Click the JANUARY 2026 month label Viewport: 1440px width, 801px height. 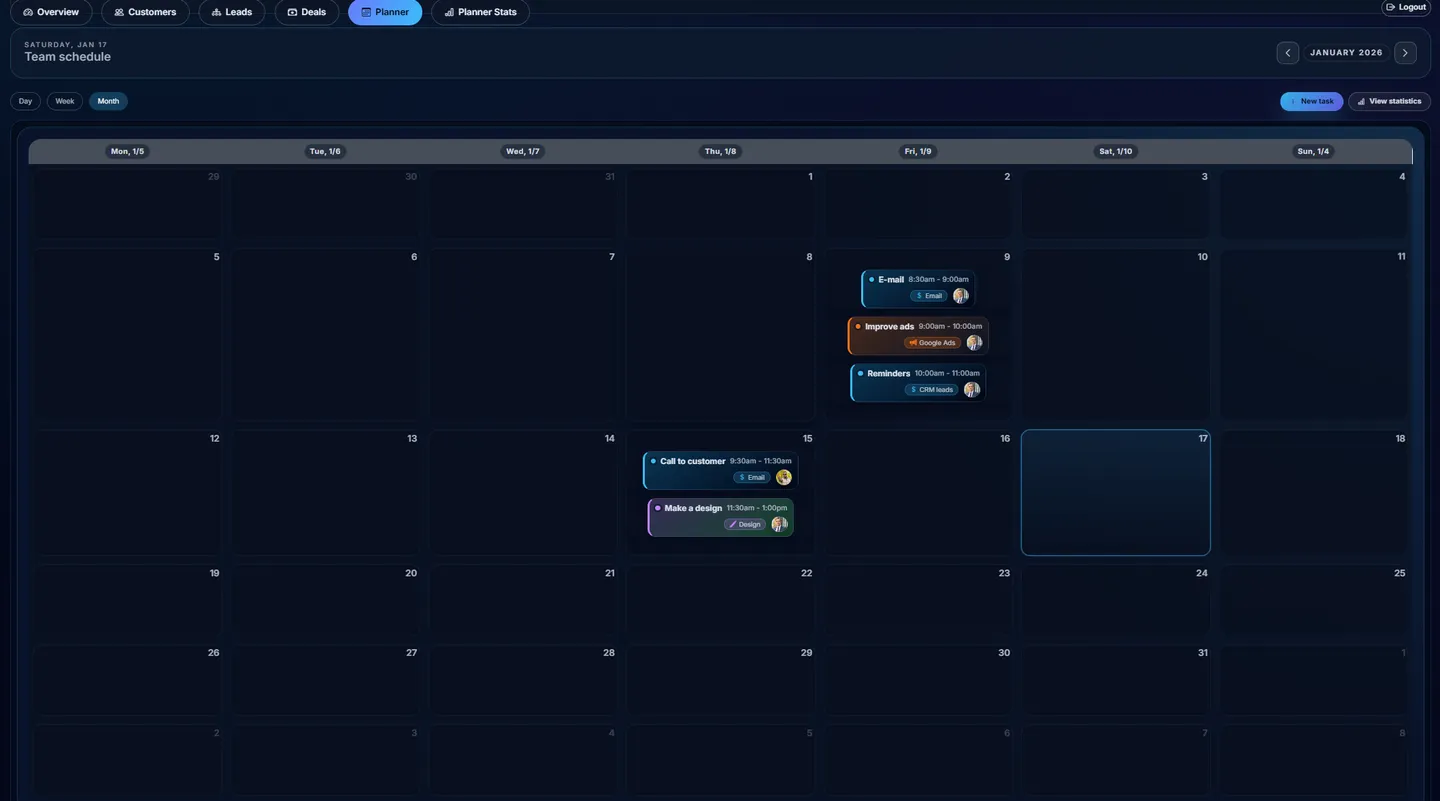pyautogui.click(x=1346, y=53)
